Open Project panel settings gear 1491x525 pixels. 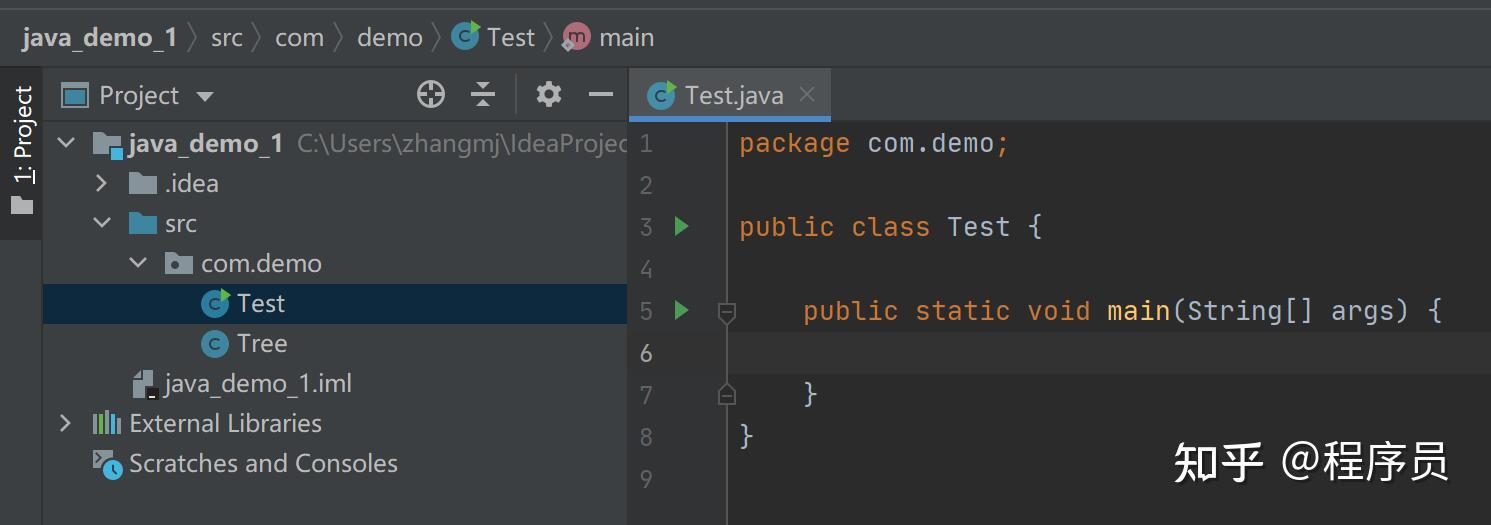[x=548, y=95]
